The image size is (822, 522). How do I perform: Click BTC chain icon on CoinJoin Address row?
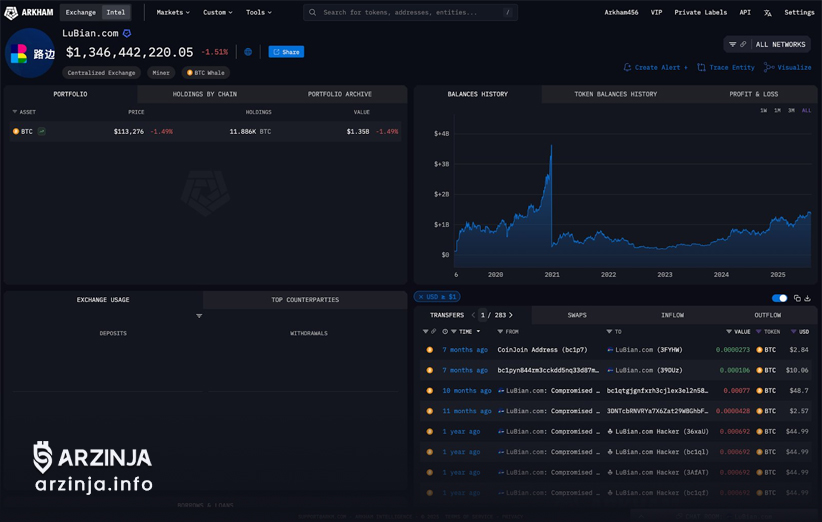click(429, 350)
